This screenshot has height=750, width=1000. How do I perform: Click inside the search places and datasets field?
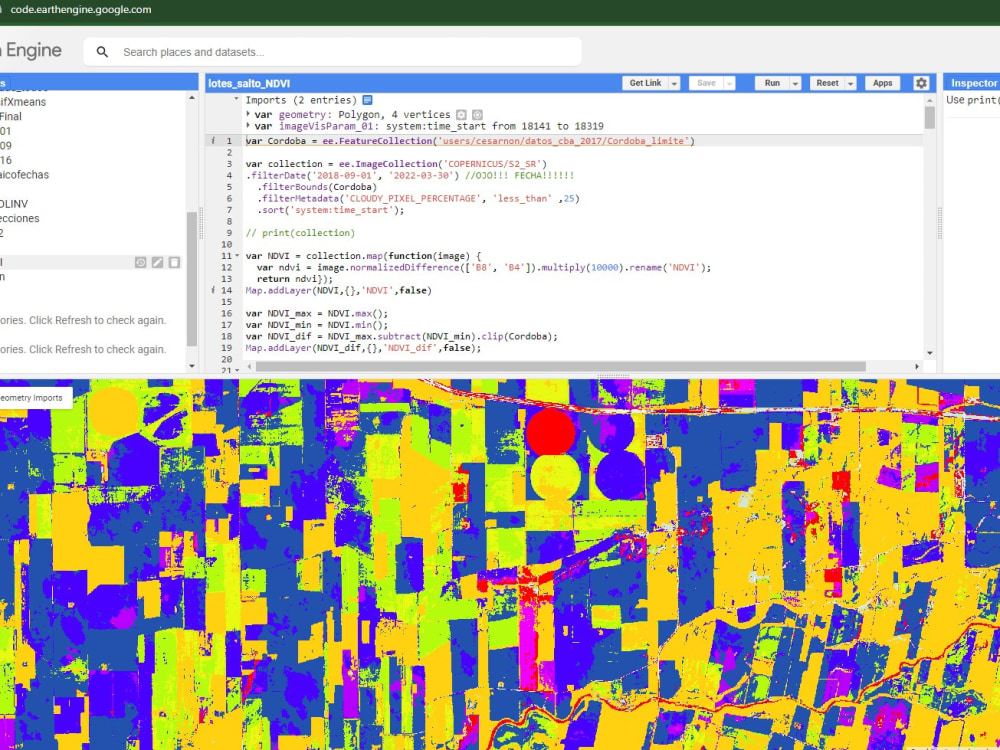tap(300, 51)
